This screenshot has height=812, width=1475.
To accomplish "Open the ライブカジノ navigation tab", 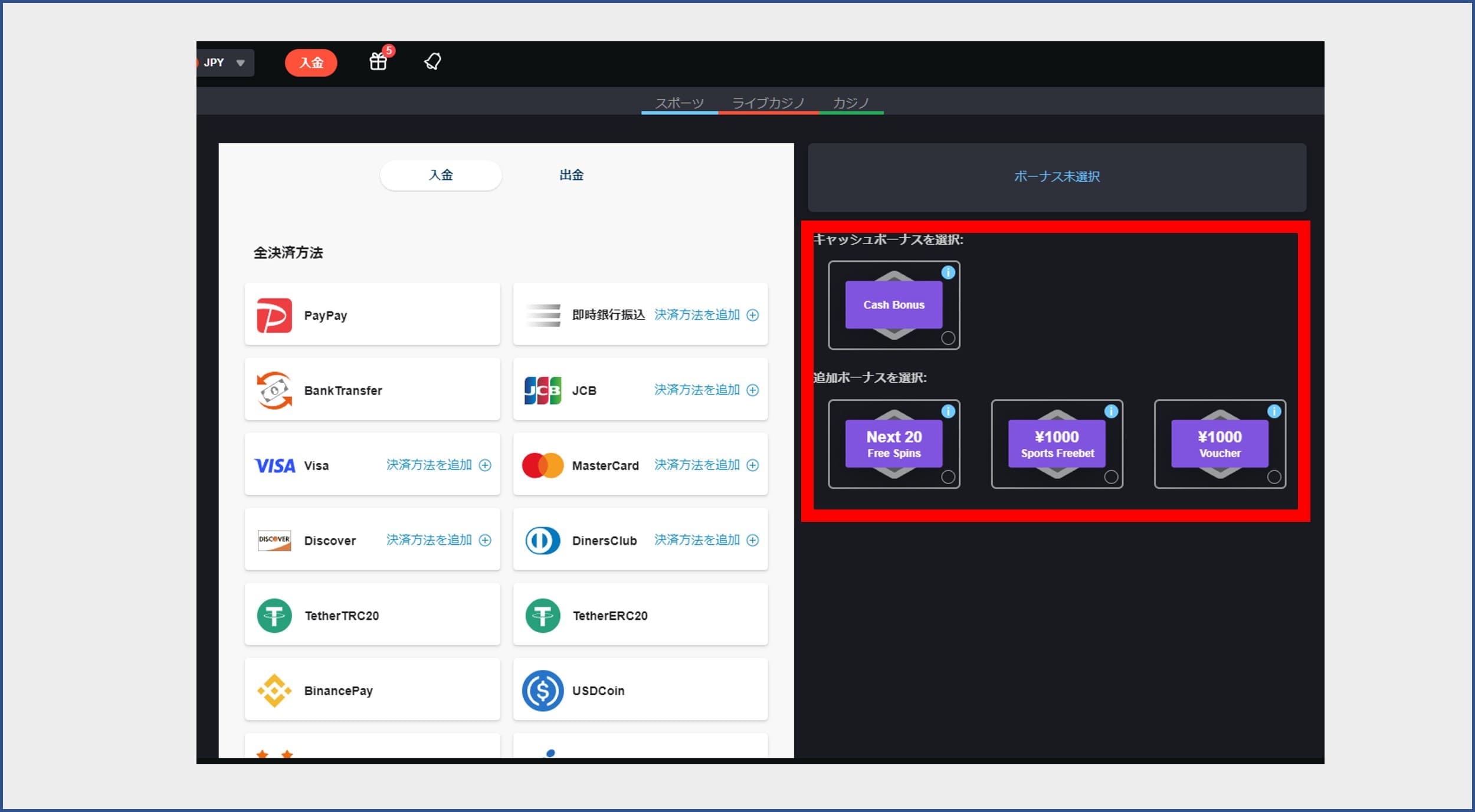I will coord(768,103).
